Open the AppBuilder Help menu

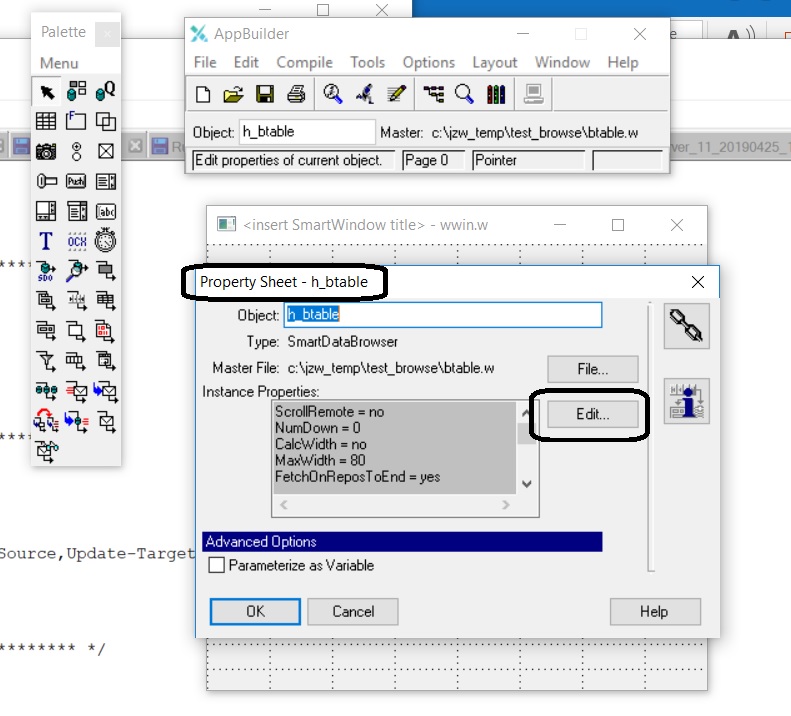(x=623, y=62)
